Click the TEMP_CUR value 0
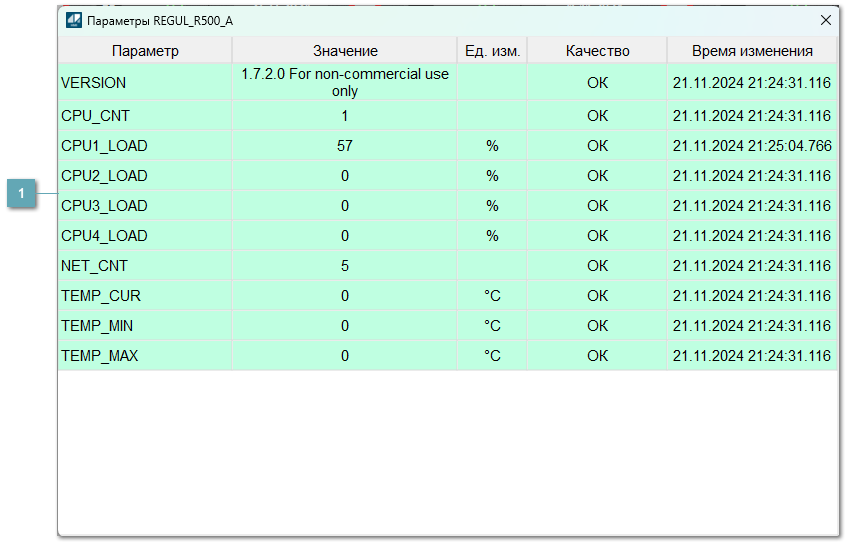Screen dimensions: 852x545 tap(344, 295)
